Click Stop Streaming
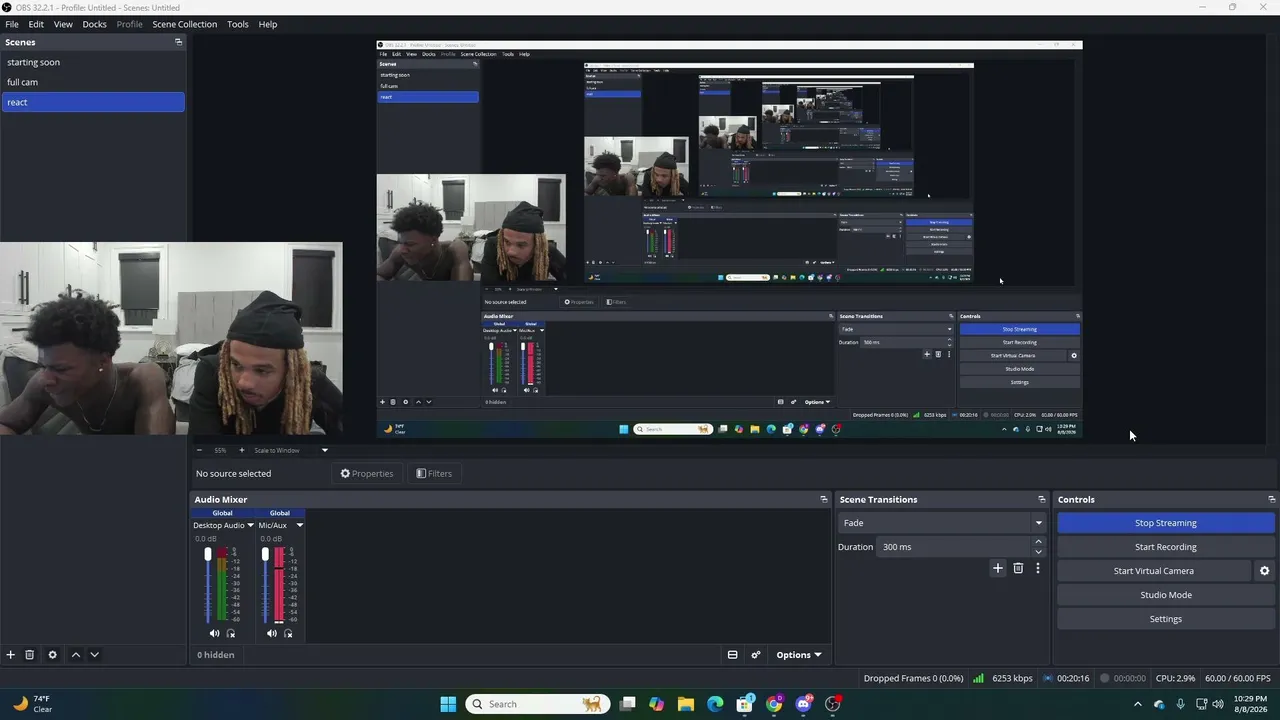The height and width of the screenshot is (720, 1280). (1166, 523)
